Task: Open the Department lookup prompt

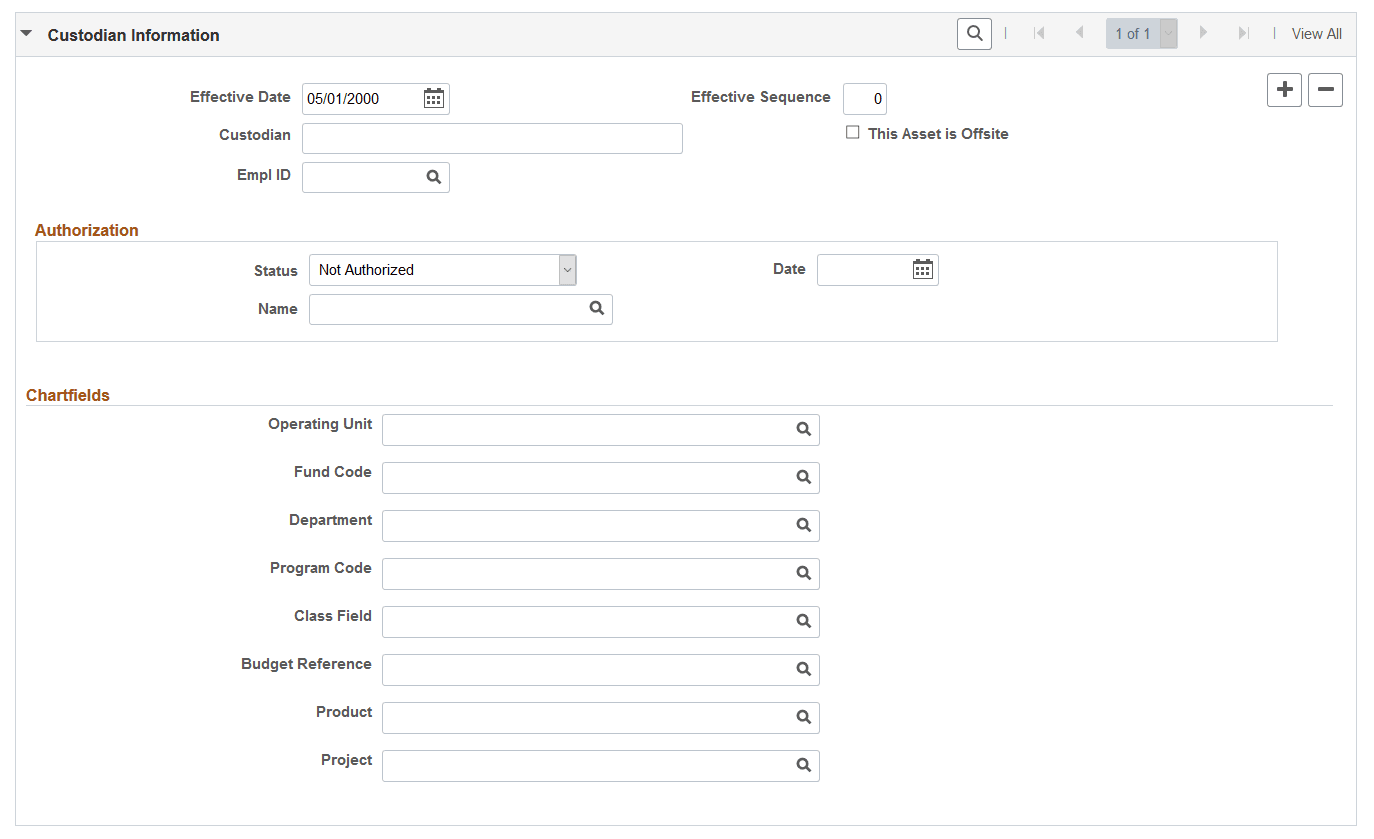Action: tap(803, 525)
